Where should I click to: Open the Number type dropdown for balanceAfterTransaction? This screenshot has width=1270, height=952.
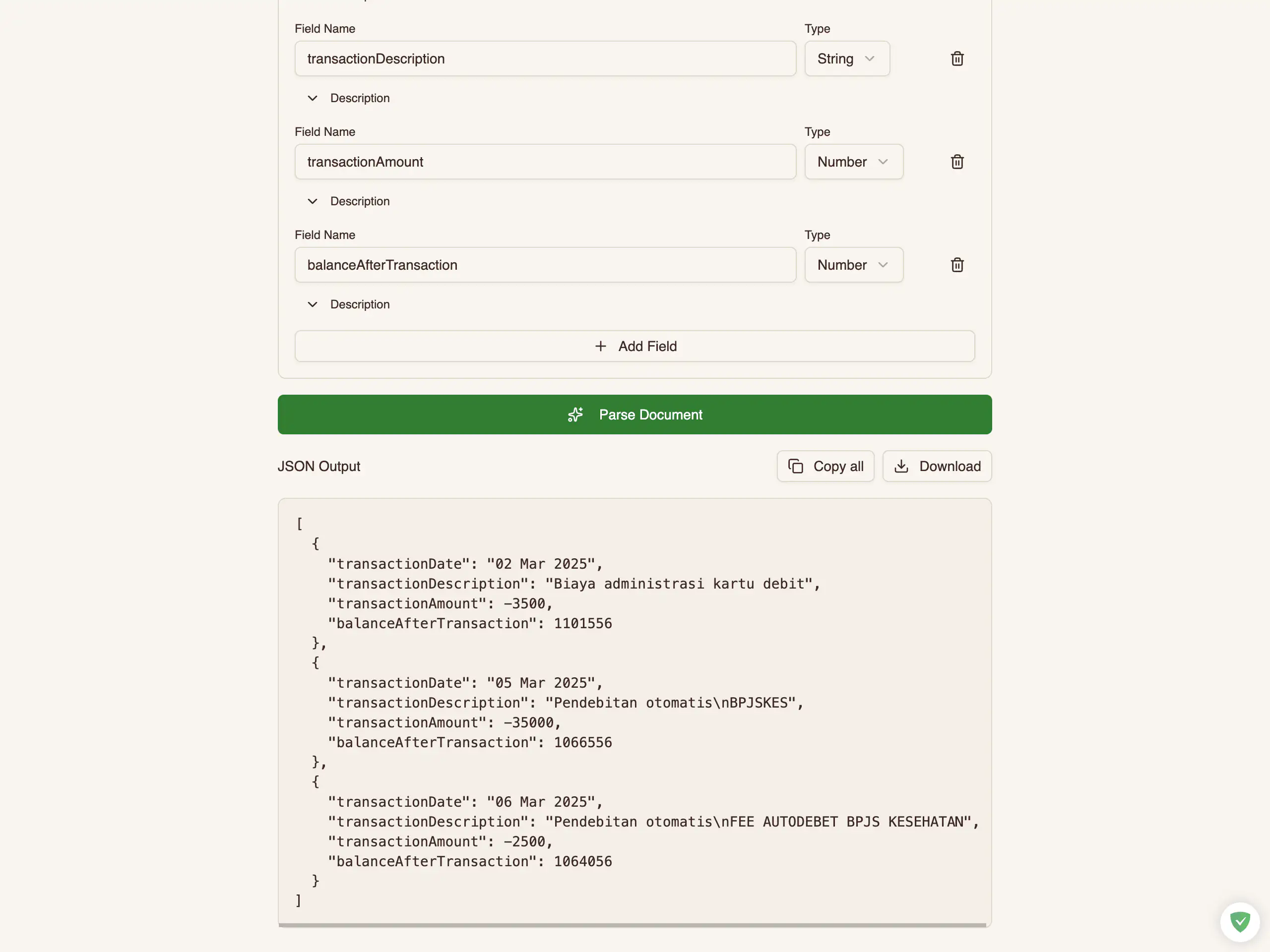[x=854, y=265]
